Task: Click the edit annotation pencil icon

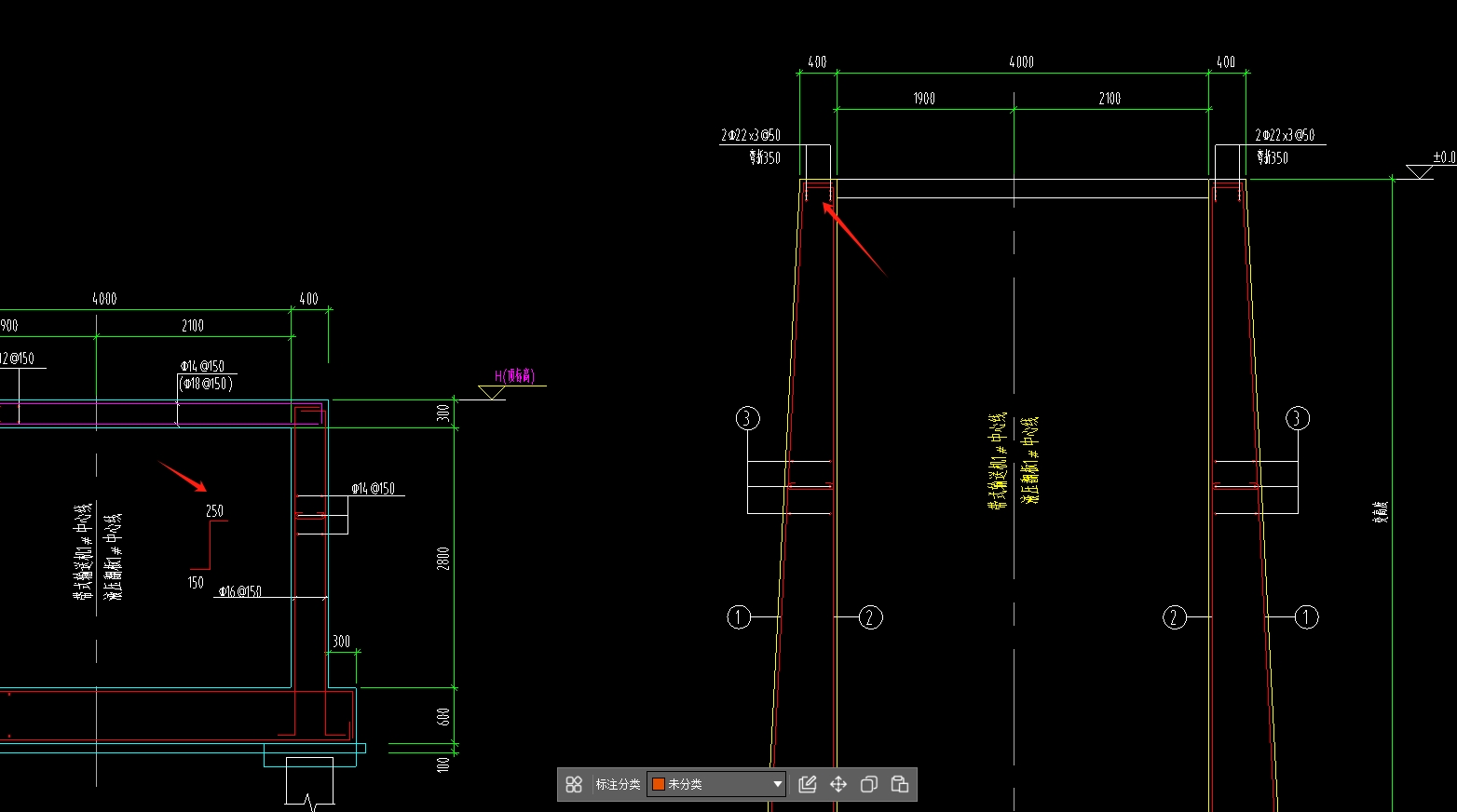Action: 808,784
